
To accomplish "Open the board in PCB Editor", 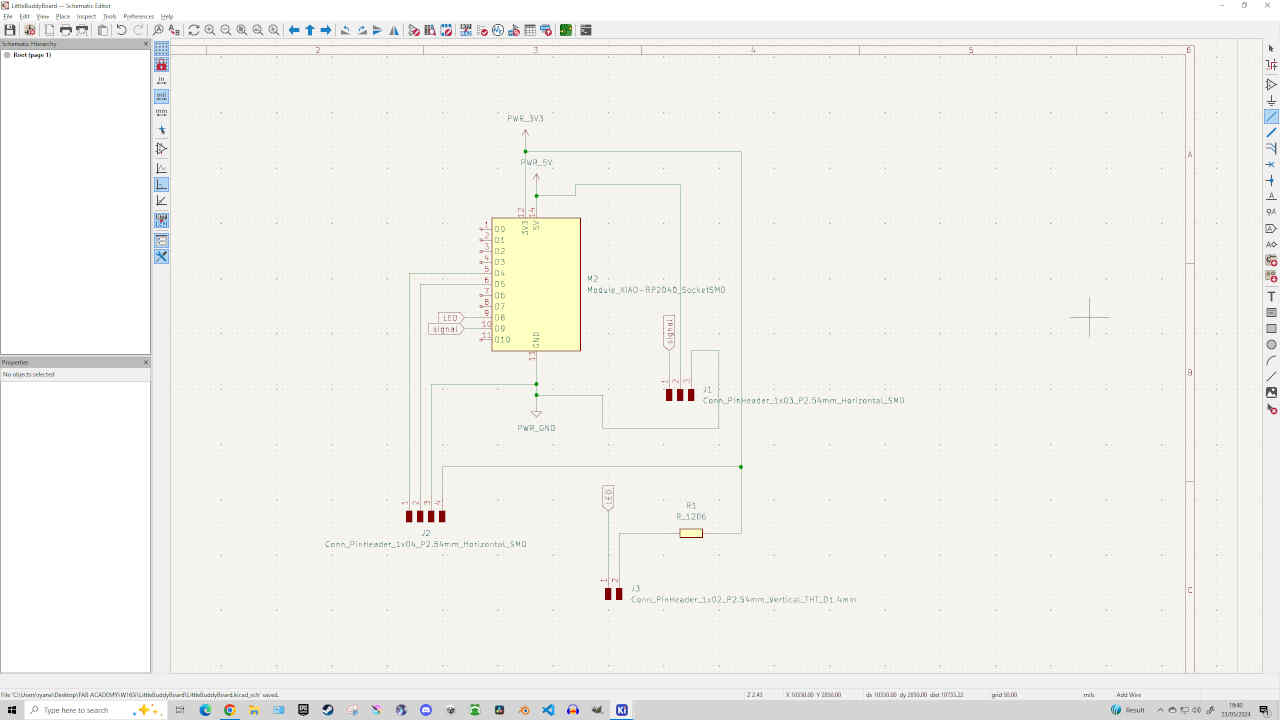I will click(x=566, y=30).
